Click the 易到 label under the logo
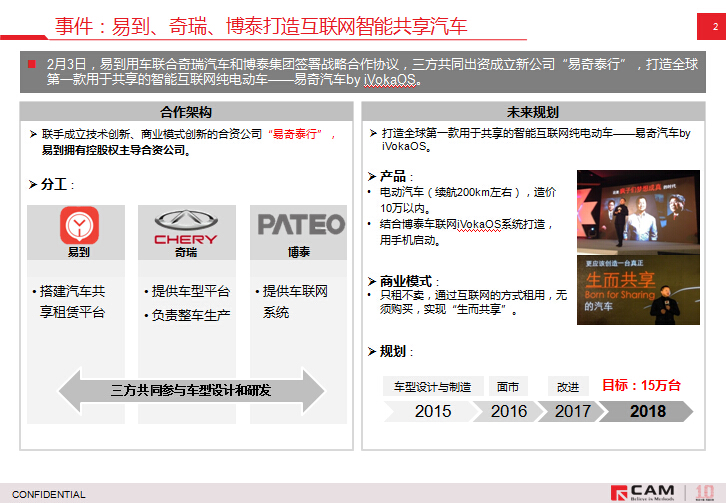This screenshot has width=726, height=503. (x=79, y=252)
